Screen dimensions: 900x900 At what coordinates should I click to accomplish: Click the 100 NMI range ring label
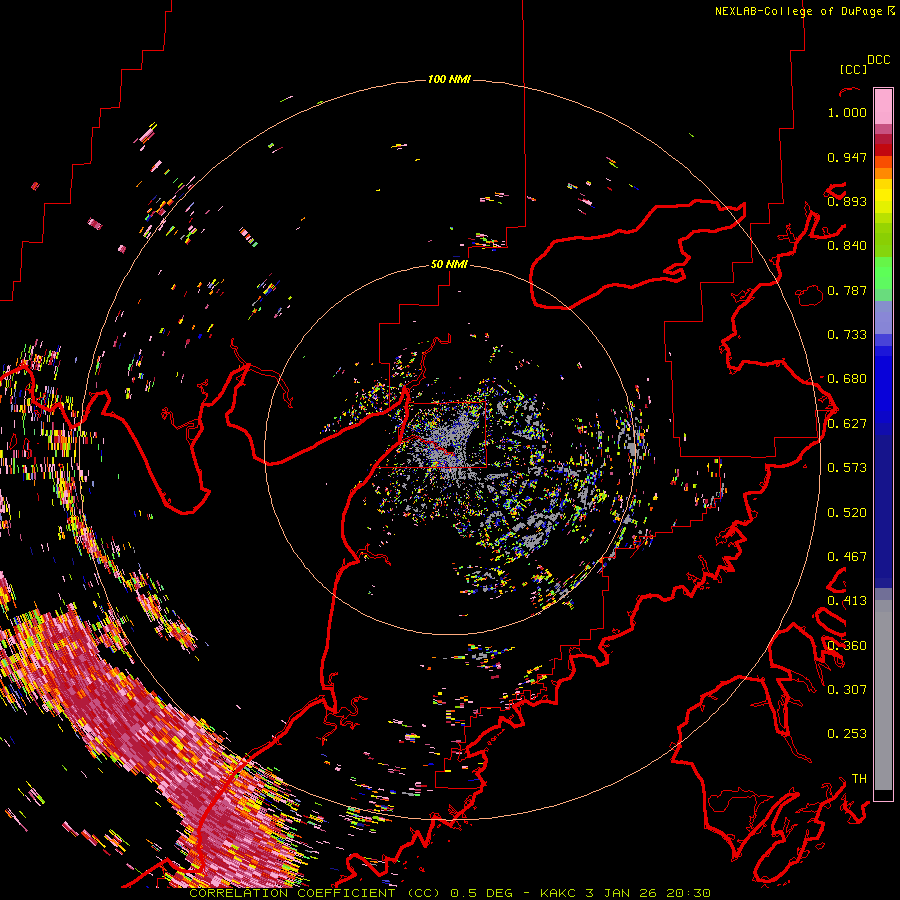tap(449, 79)
